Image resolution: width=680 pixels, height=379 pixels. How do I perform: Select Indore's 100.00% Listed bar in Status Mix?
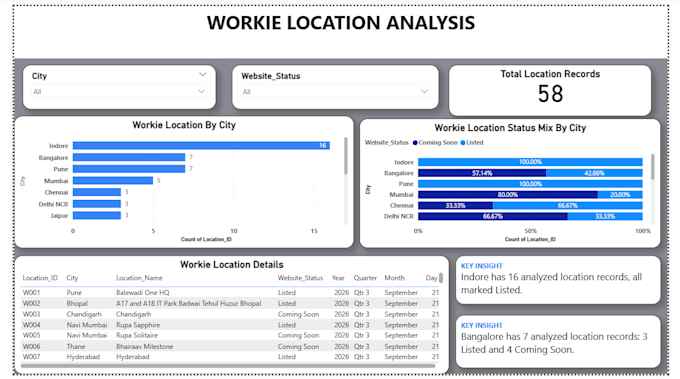pyautogui.click(x=530, y=162)
